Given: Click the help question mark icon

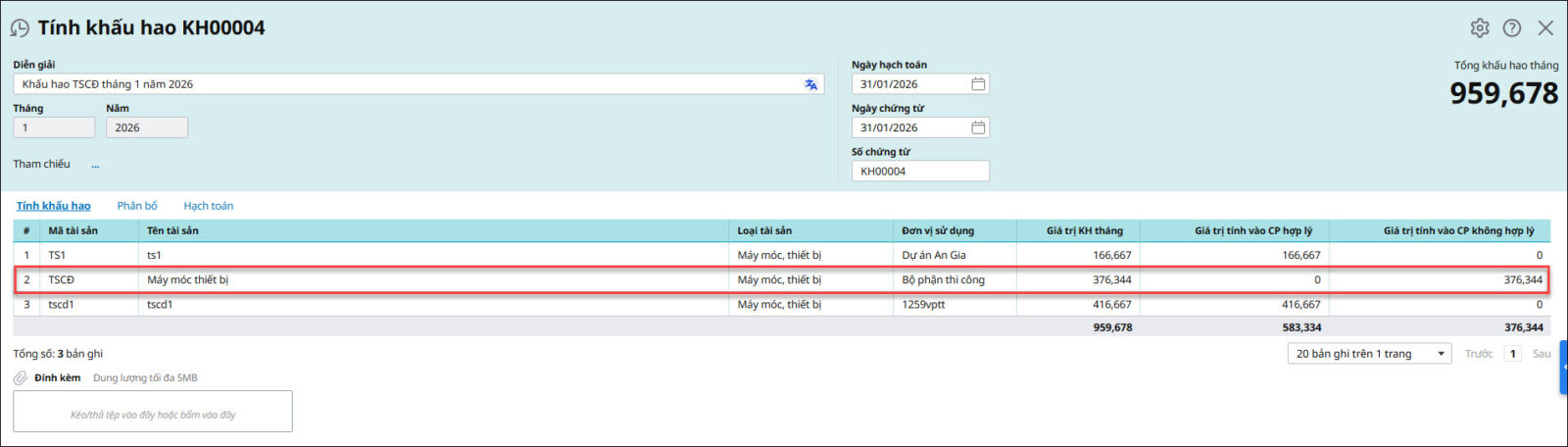Looking at the screenshot, I should (x=1512, y=28).
